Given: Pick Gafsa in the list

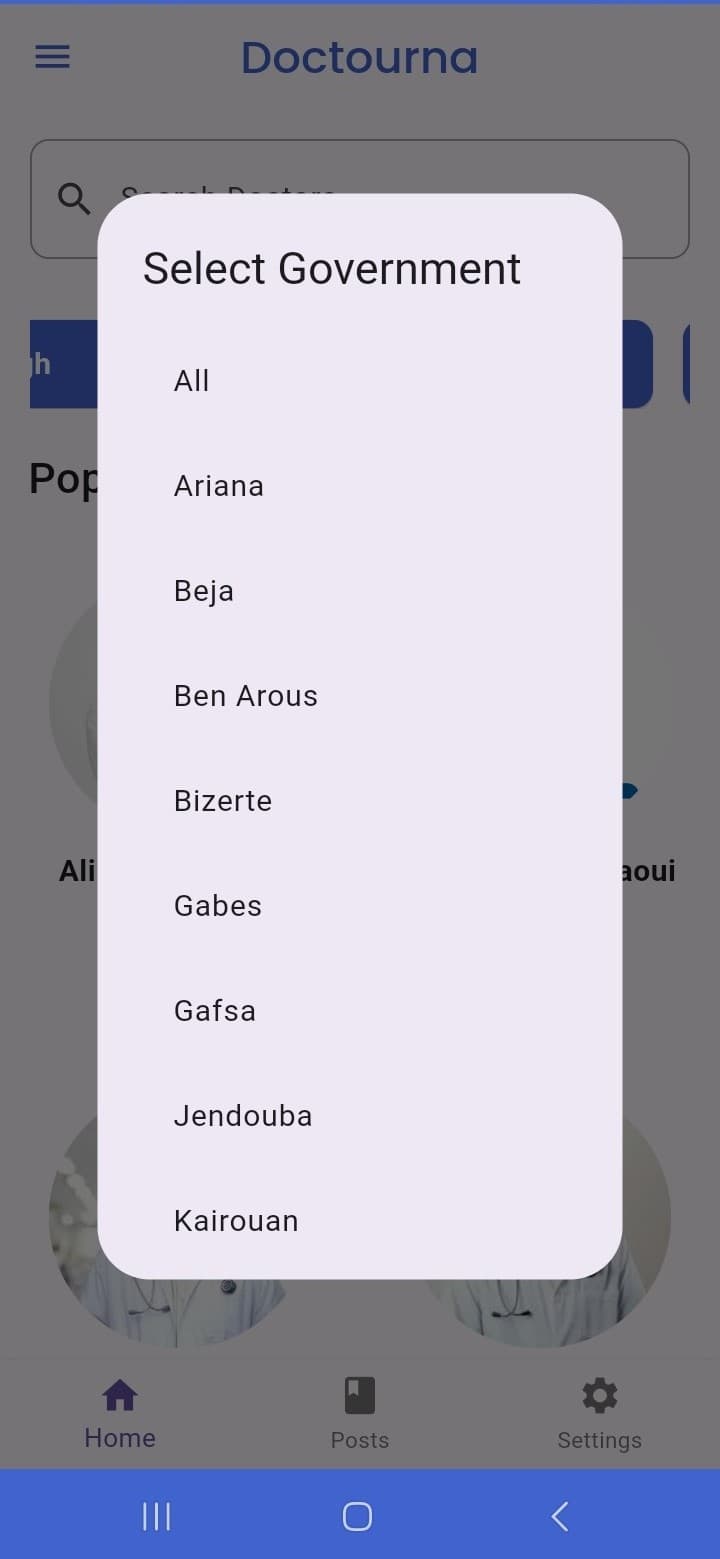Looking at the screenshot, I should click(x=360, y=1011).
